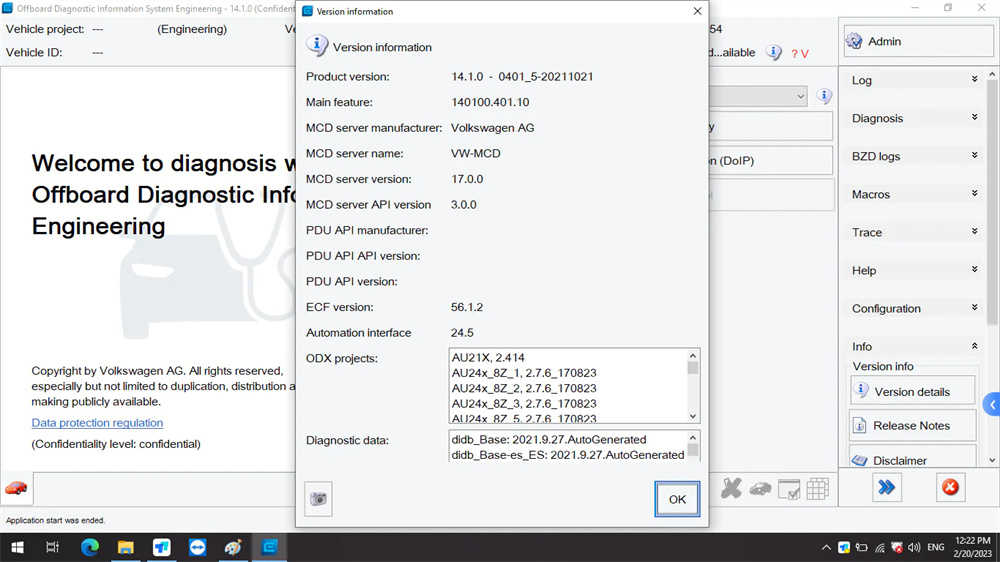Select didb_Base-es_ES entry
Screen dimensions: 1000x562
point(568,455)
